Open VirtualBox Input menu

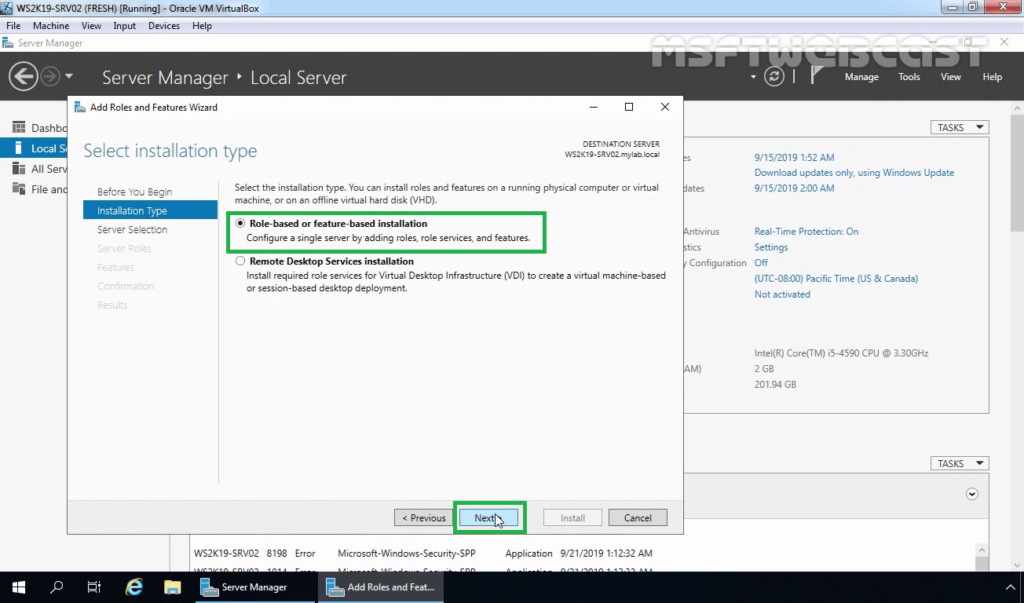124,25
